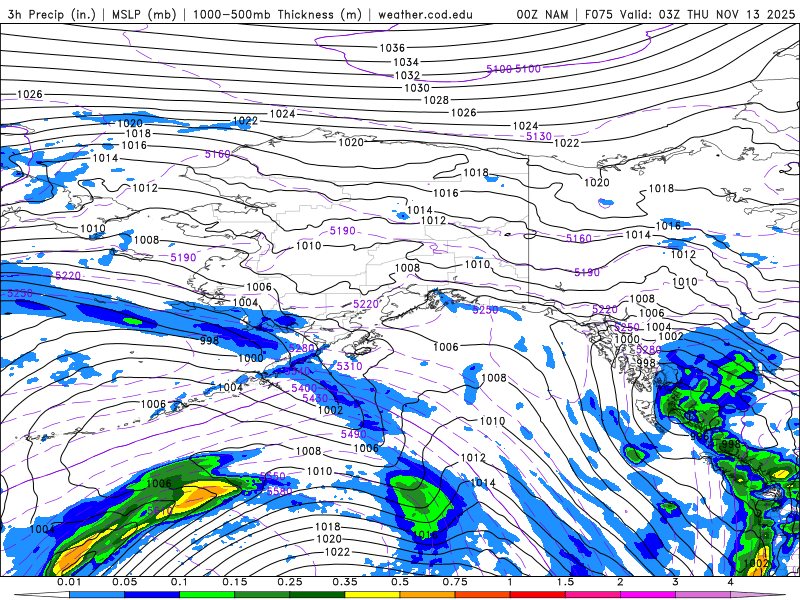Click the purple 5490 thickness label

(x=354, y=434)
